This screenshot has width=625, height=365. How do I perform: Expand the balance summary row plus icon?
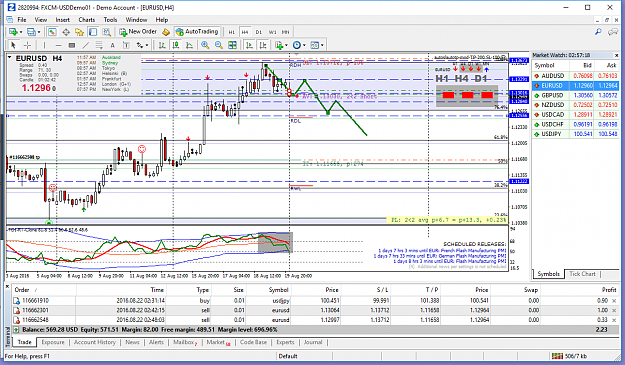(x=16, y=330)
